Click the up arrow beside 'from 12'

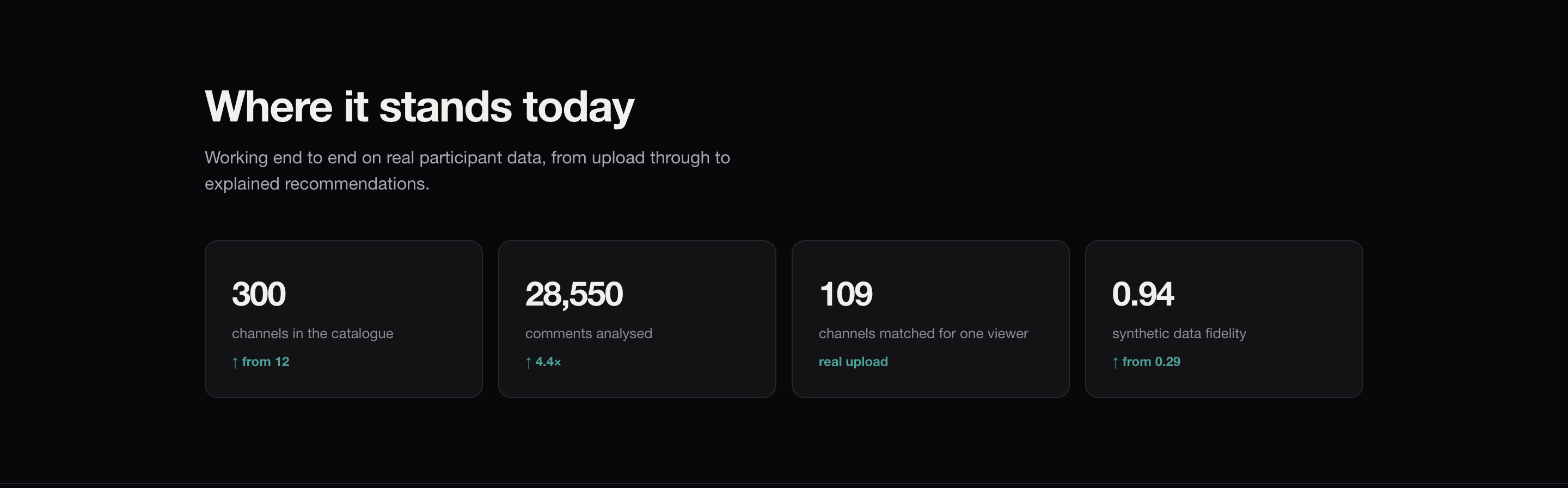click(235, 363)
